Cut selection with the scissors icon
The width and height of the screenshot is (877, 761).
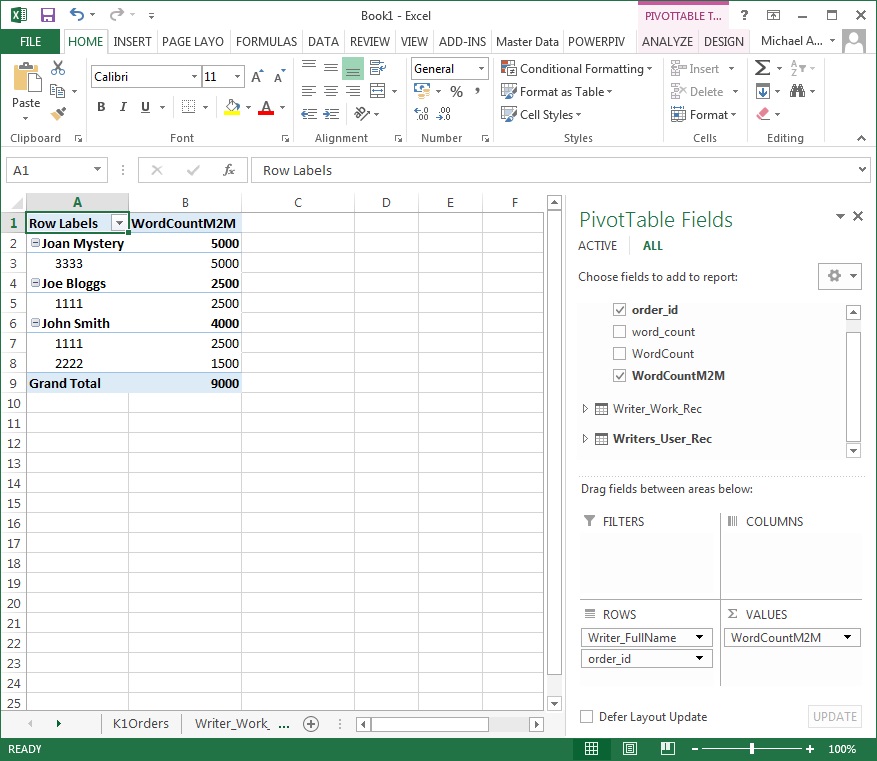coord(58,68)
